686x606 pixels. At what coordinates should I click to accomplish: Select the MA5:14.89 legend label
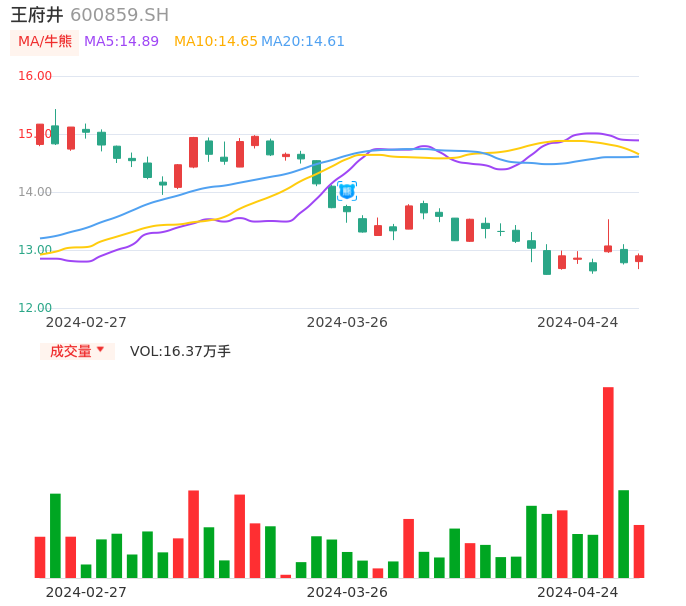click(121, 42)
